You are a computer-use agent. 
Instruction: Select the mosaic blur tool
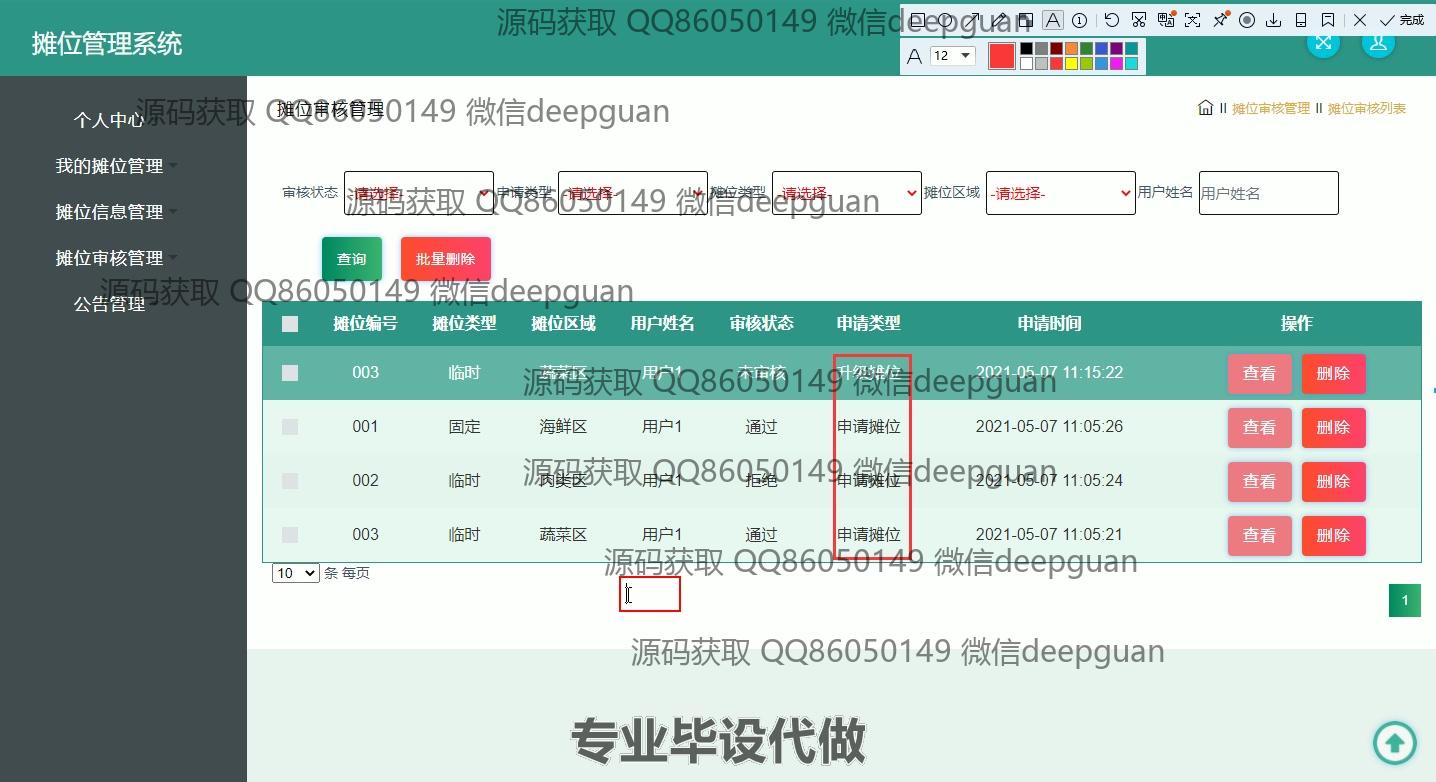click(1025, 20)
